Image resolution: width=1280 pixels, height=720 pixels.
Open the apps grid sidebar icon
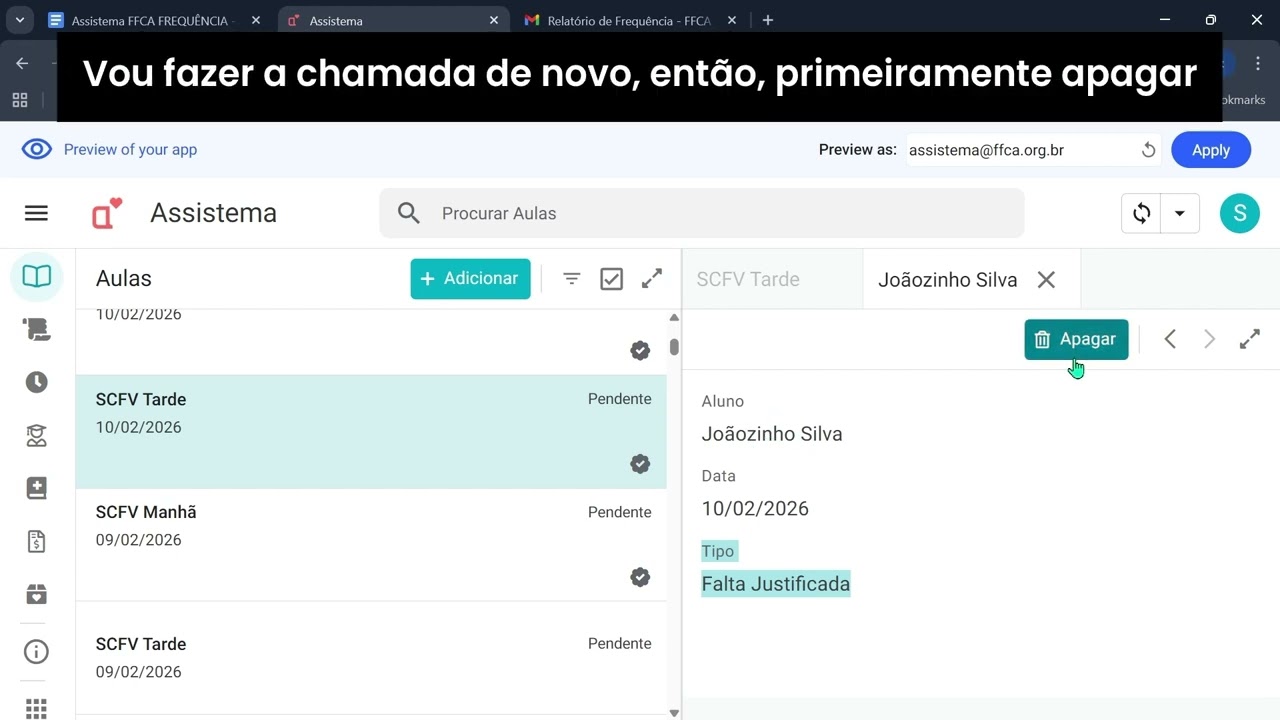37,707
